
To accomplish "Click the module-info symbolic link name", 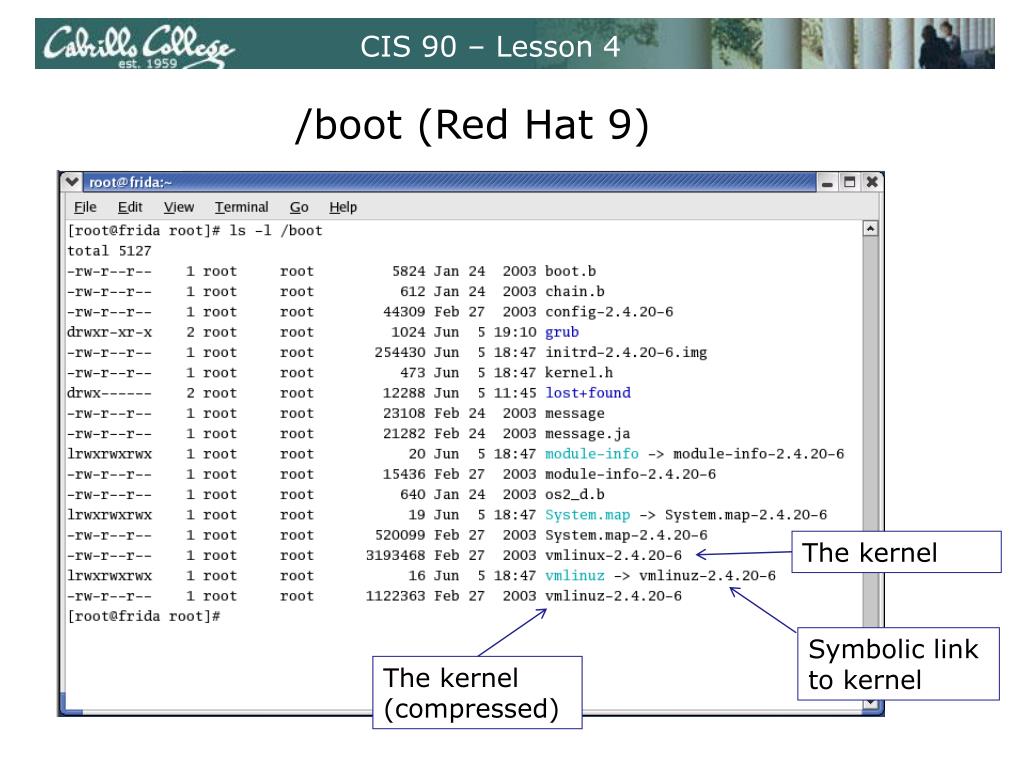I will click(x=592, y=454).
